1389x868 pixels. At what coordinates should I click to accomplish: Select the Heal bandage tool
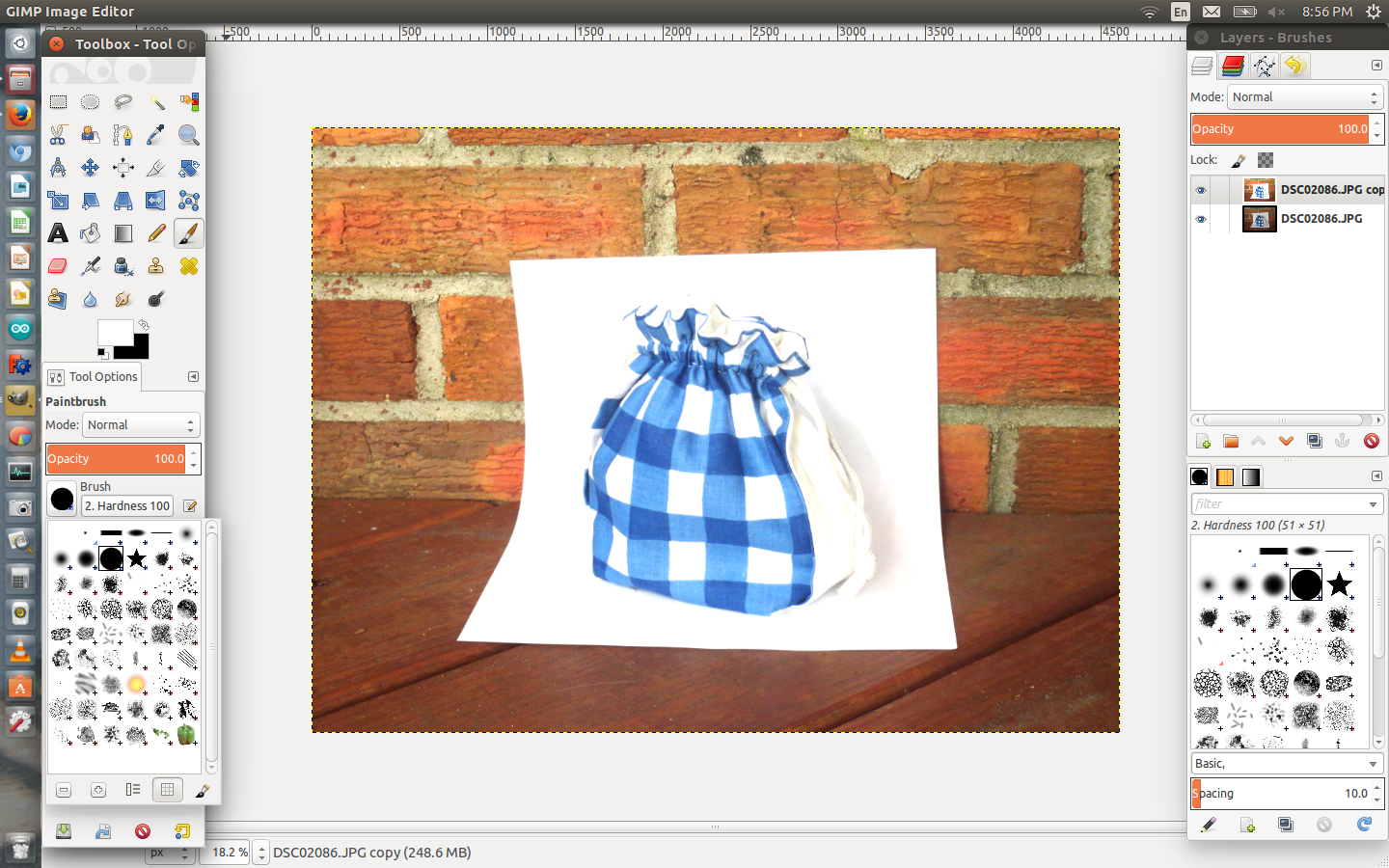[x=189, y=266]
